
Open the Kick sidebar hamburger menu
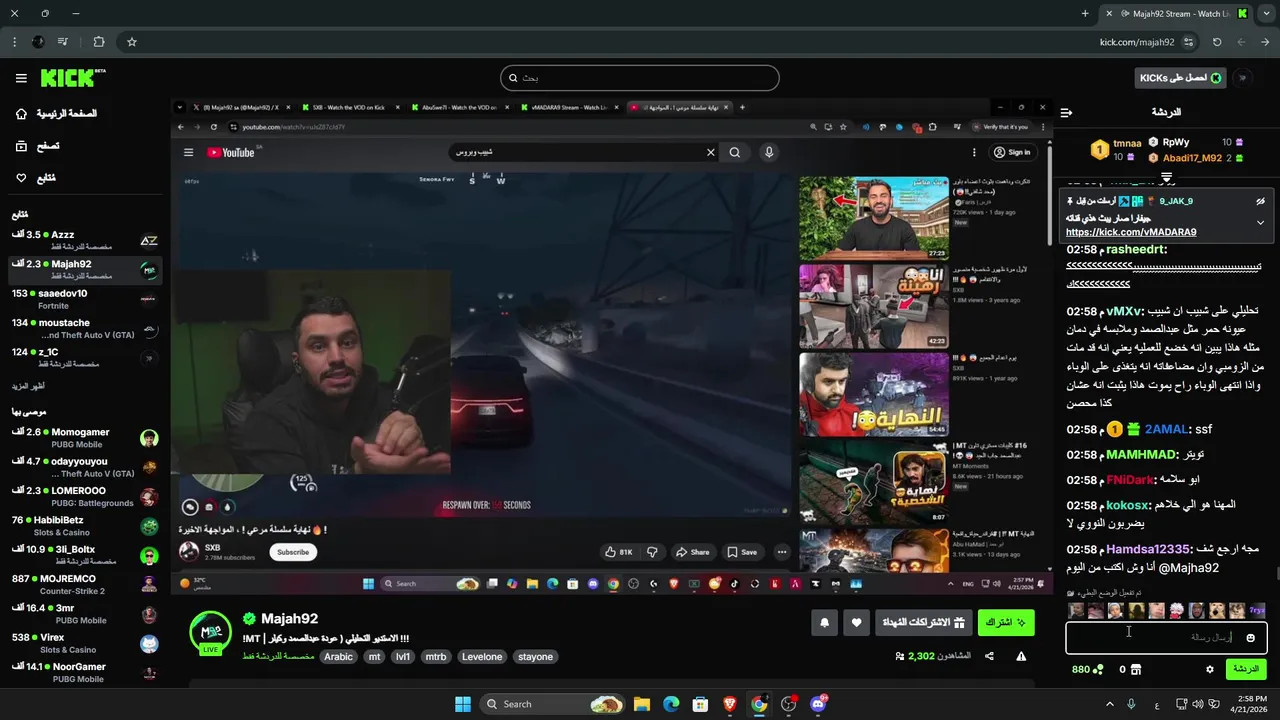coord(21,78)
